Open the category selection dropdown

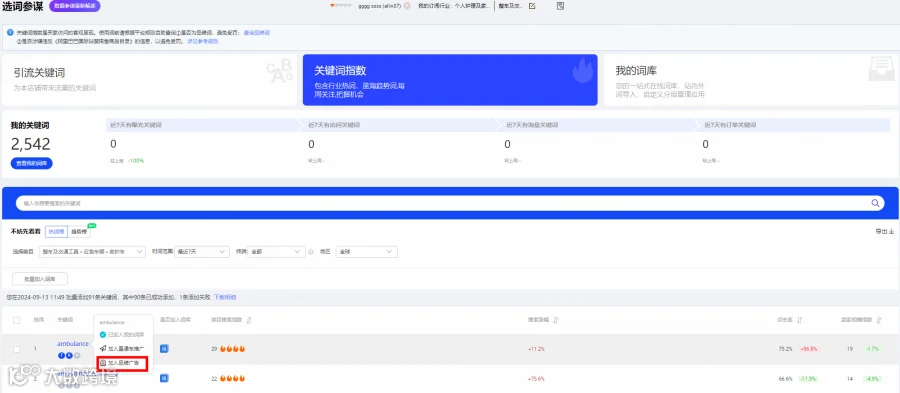click(92, 252)
